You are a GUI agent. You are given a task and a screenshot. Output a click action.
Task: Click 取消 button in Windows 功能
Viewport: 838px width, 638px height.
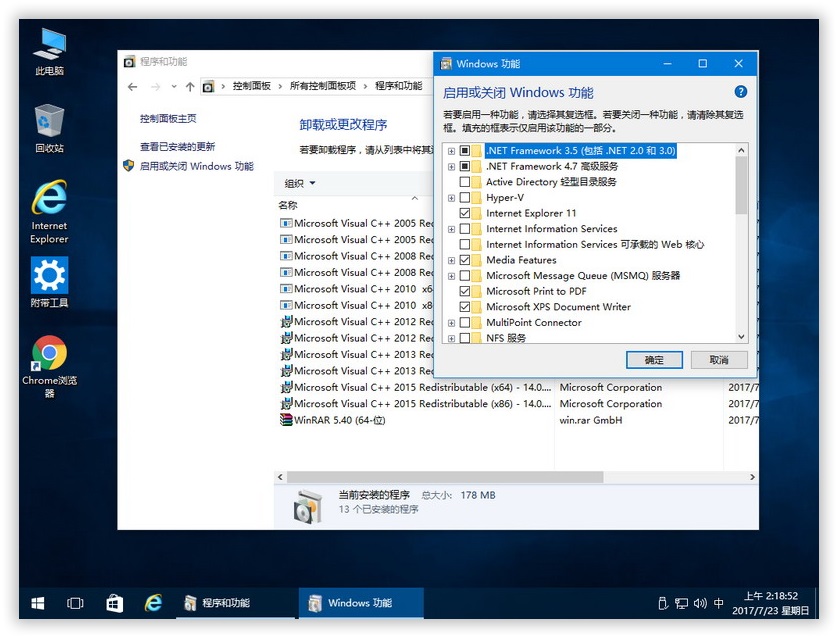(x=719, y=360)
